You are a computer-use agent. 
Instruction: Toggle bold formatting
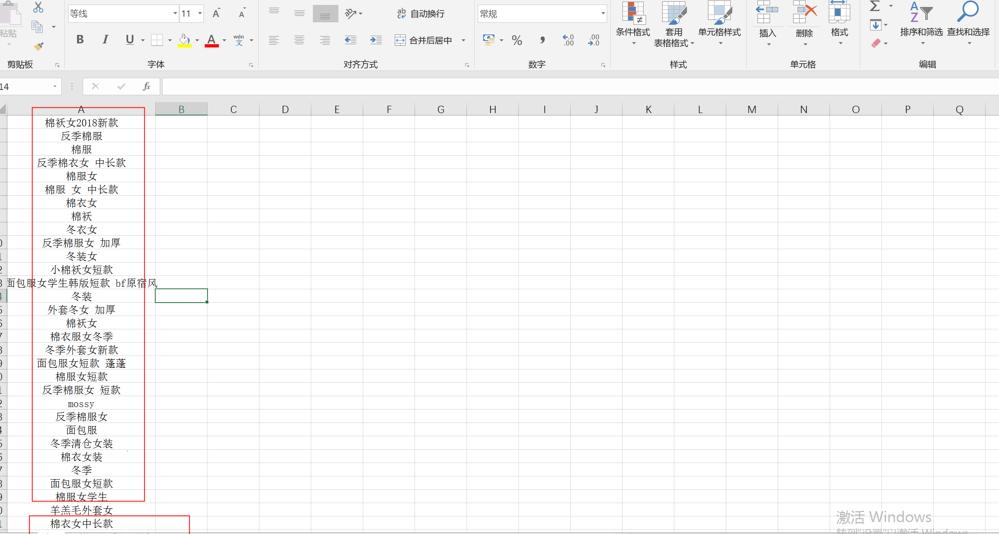[80, 40]
